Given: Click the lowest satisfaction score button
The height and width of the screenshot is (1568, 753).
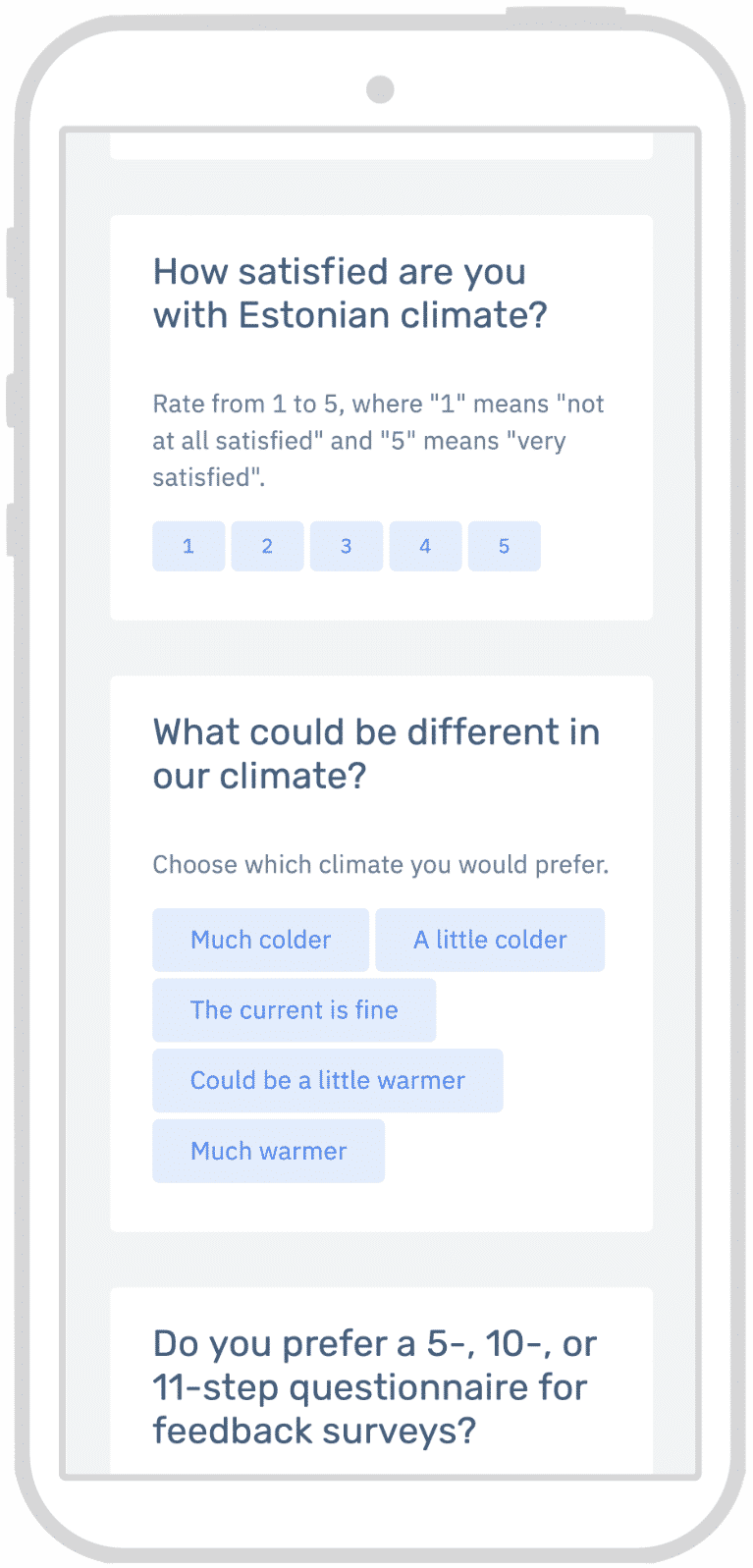Looking at the screenshot, I should 188,546.
